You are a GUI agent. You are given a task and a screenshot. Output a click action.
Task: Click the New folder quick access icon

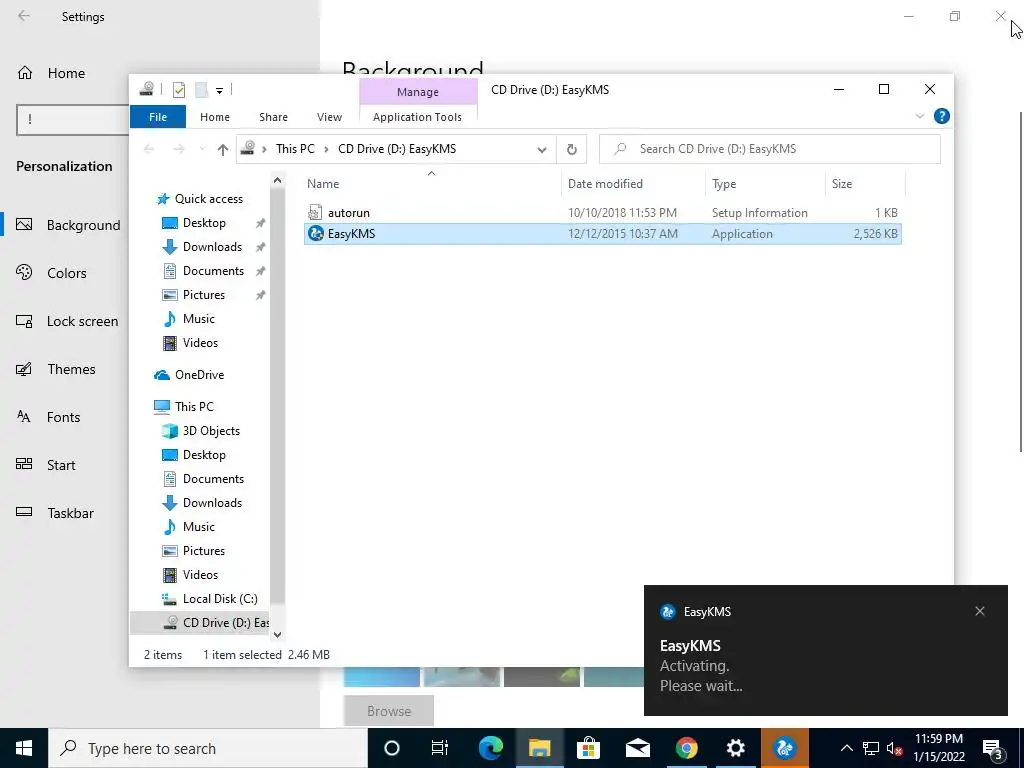tap(202, 90)
